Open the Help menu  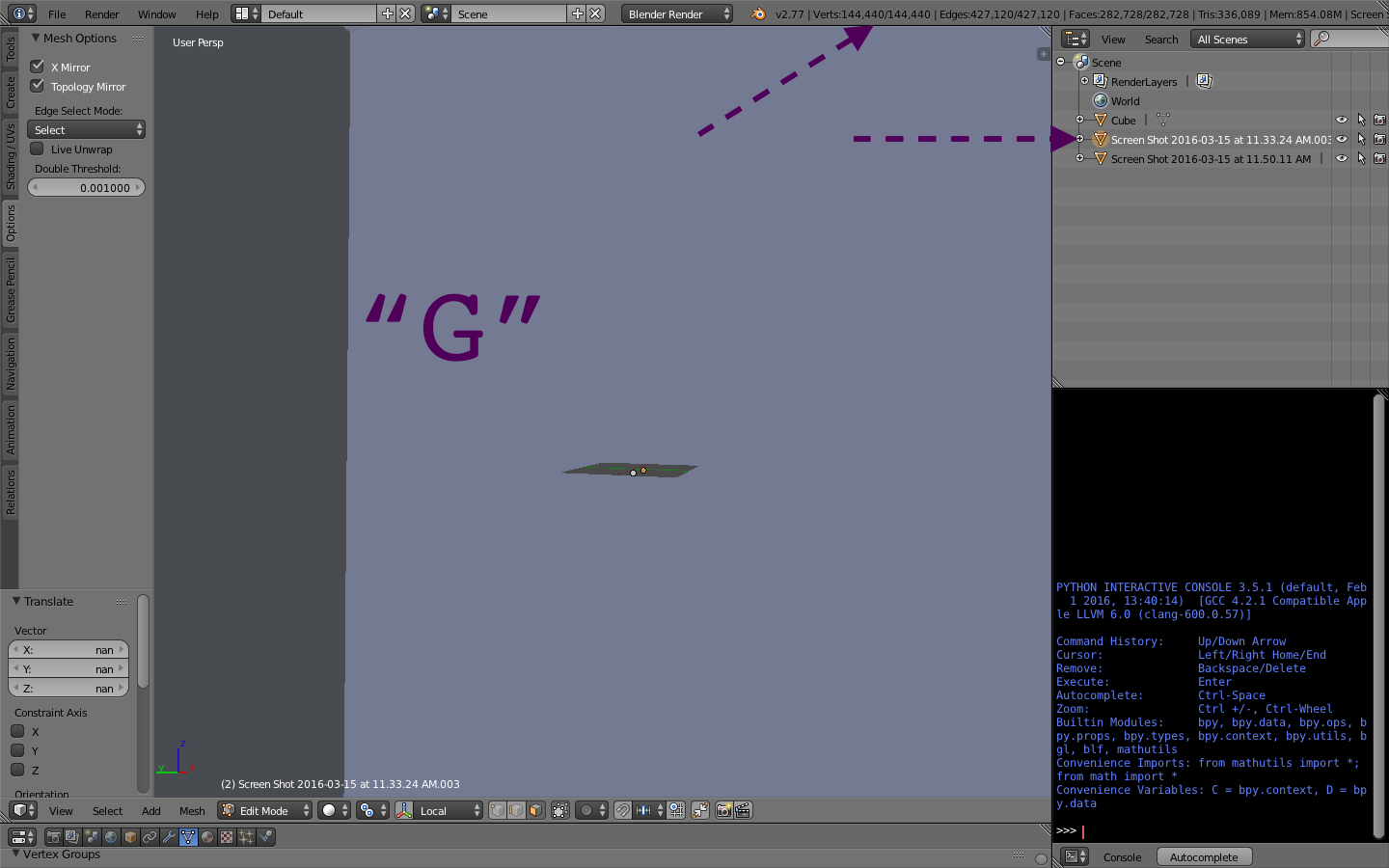point(206,14)
